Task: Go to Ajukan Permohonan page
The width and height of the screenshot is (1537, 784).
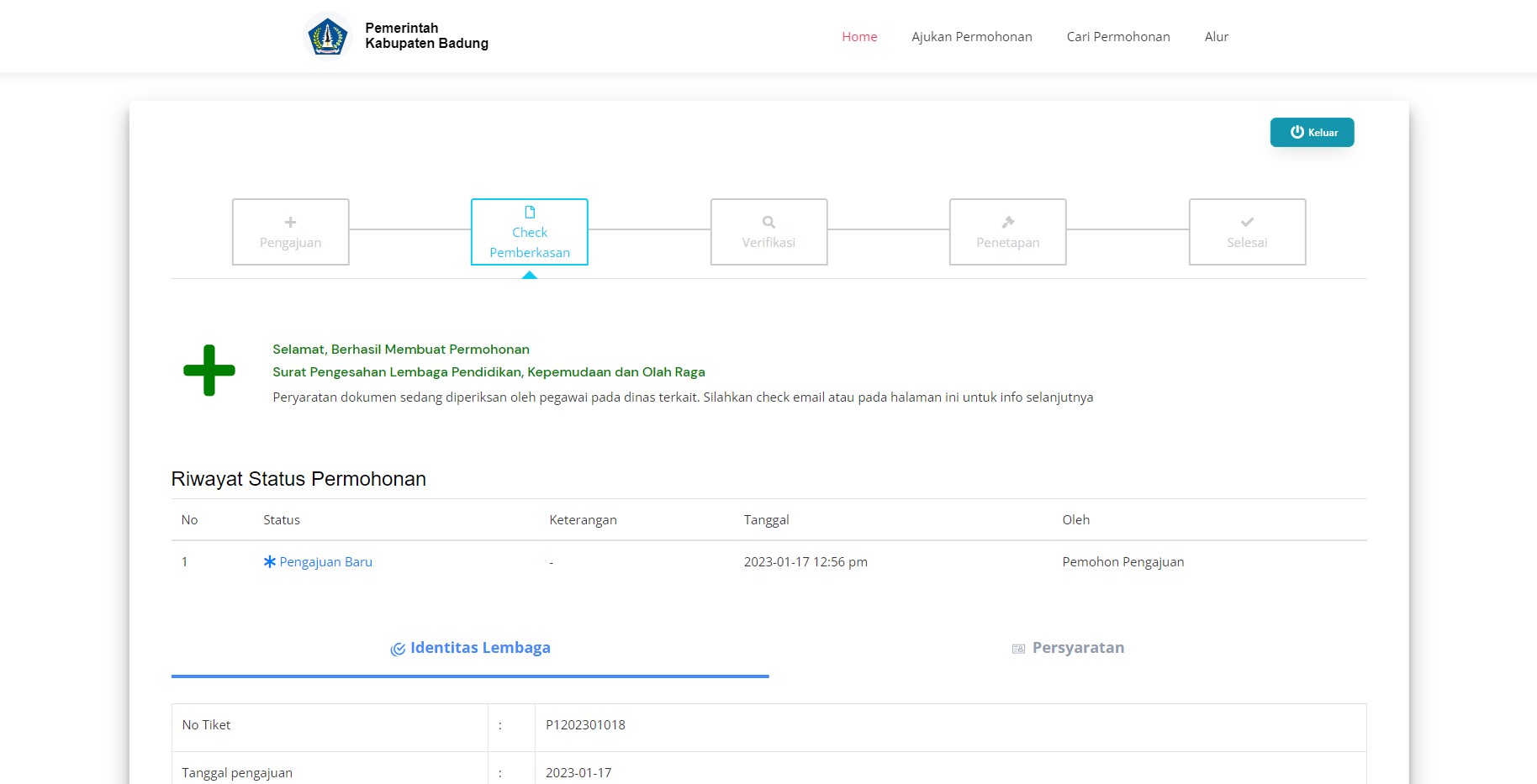Action: pos(971,37)
